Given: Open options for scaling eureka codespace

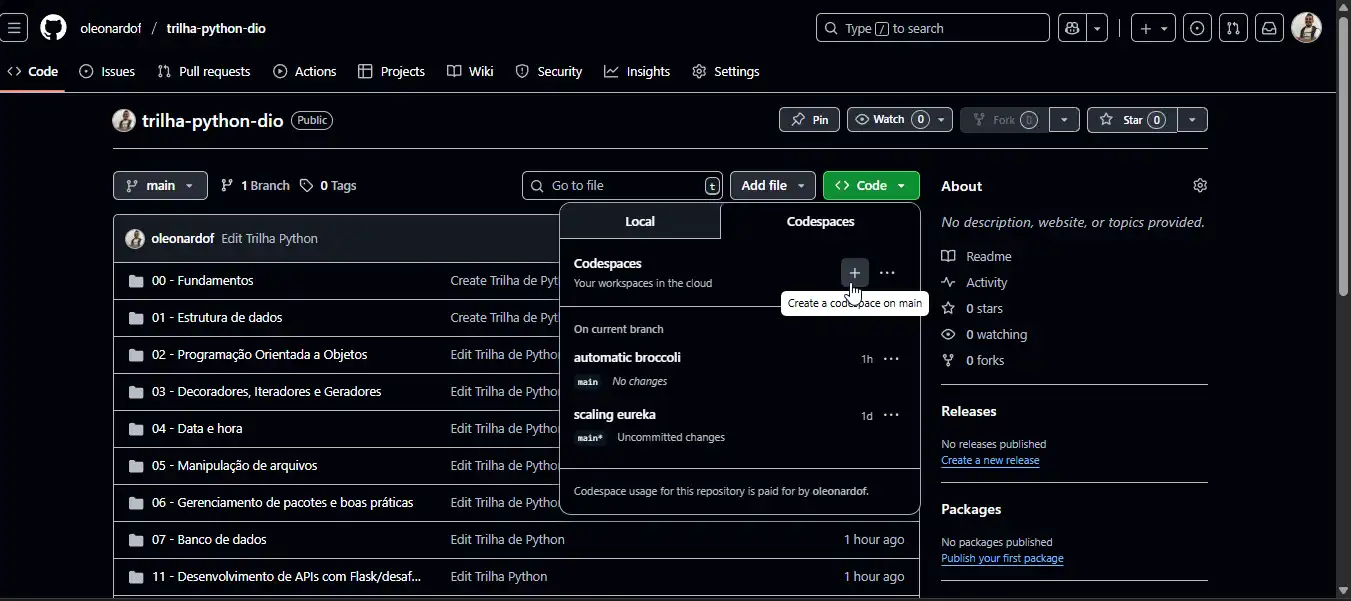Looking at the screenshot, I should click(891, 415).
